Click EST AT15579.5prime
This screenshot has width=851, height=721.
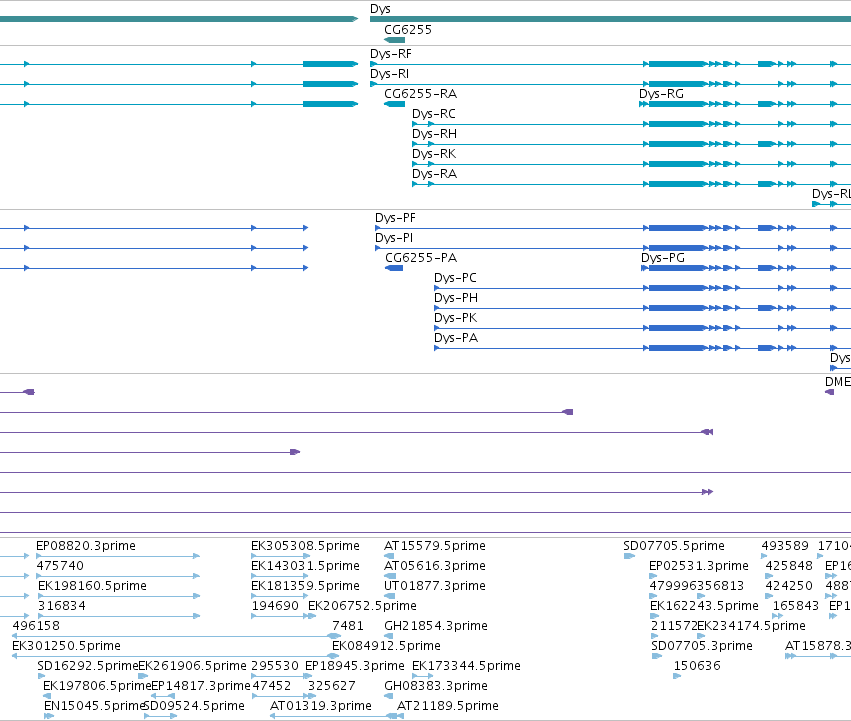435,546
